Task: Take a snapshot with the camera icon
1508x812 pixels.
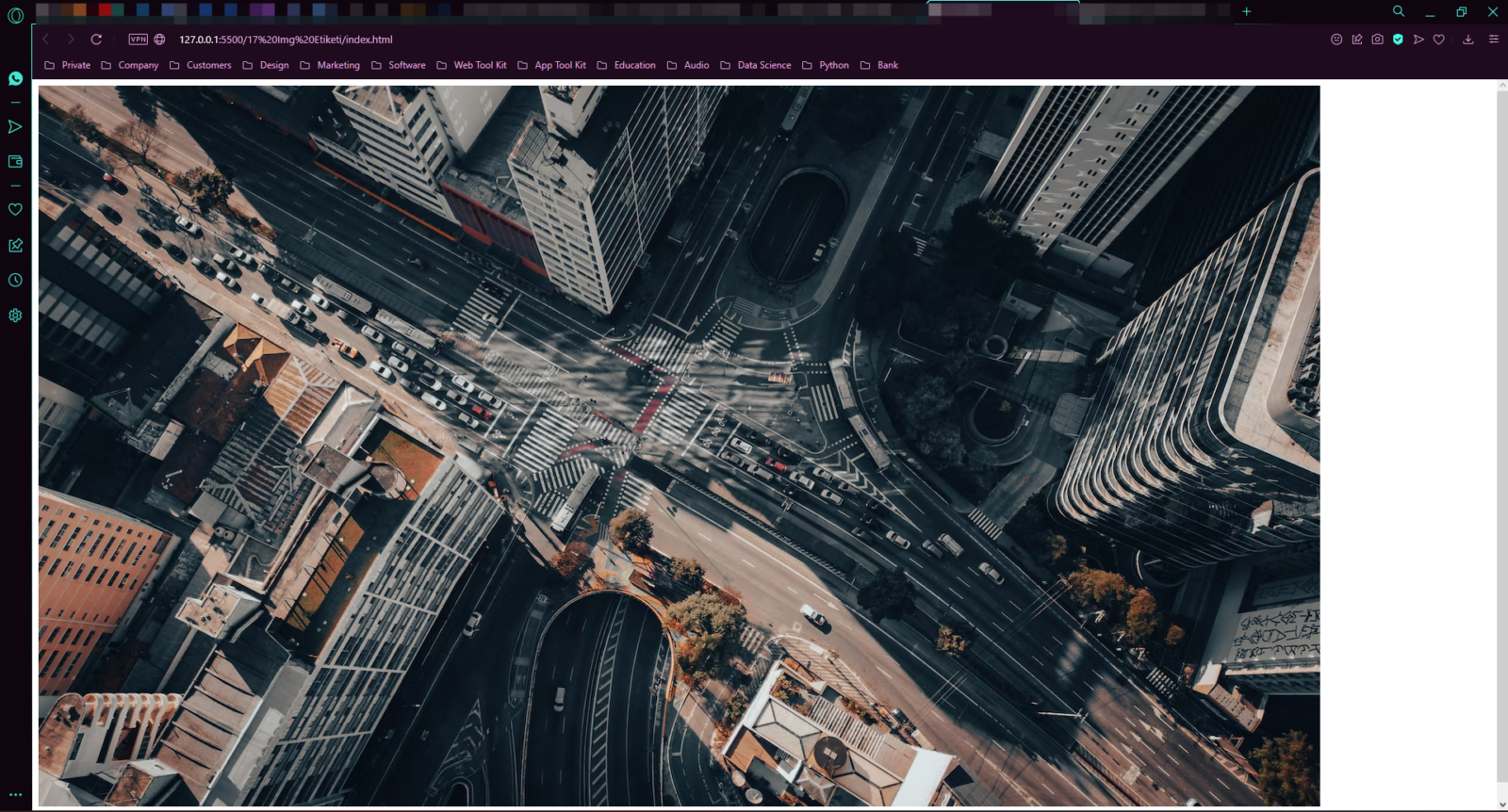Action: 1377,40
